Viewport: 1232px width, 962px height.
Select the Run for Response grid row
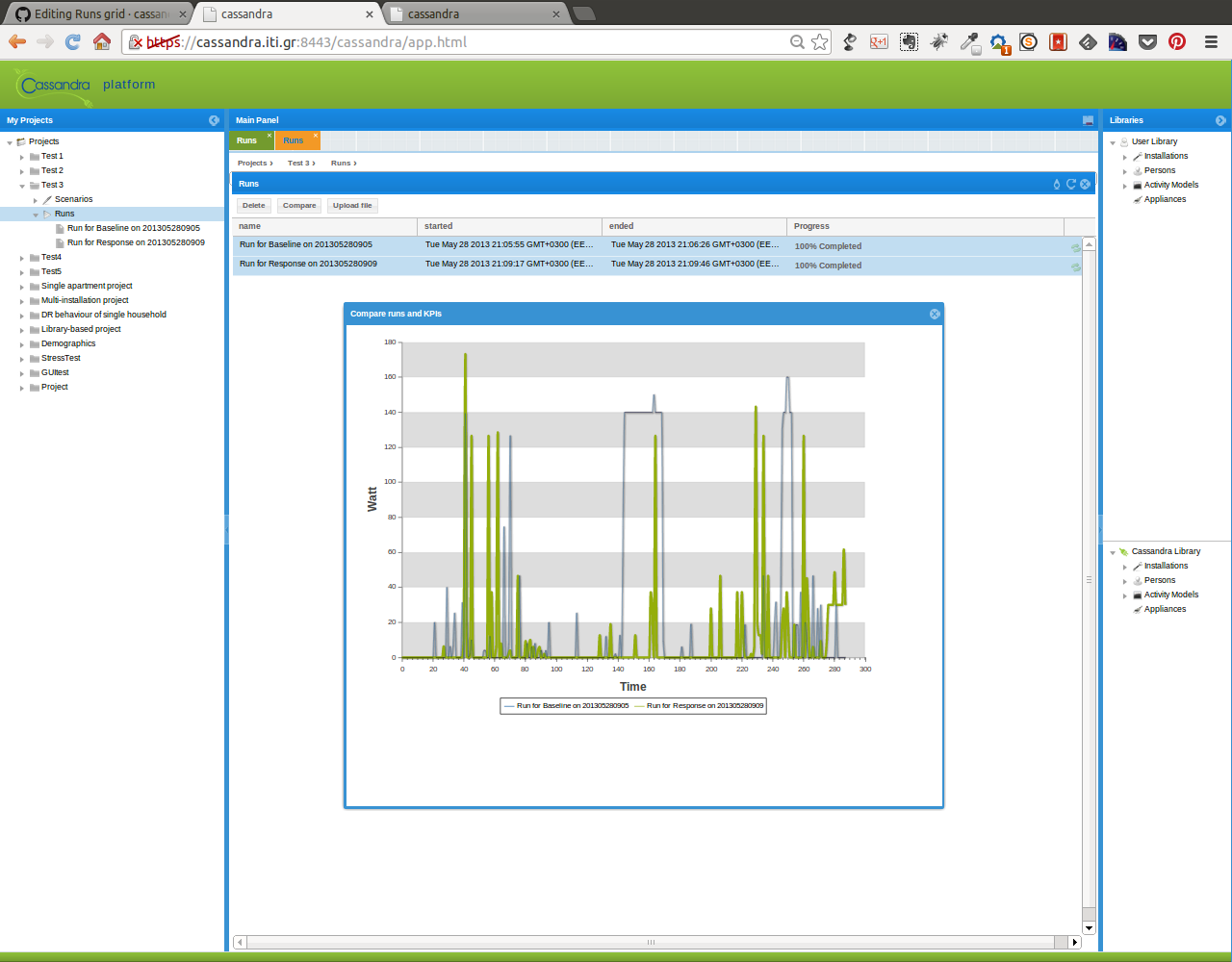(657, 265)
